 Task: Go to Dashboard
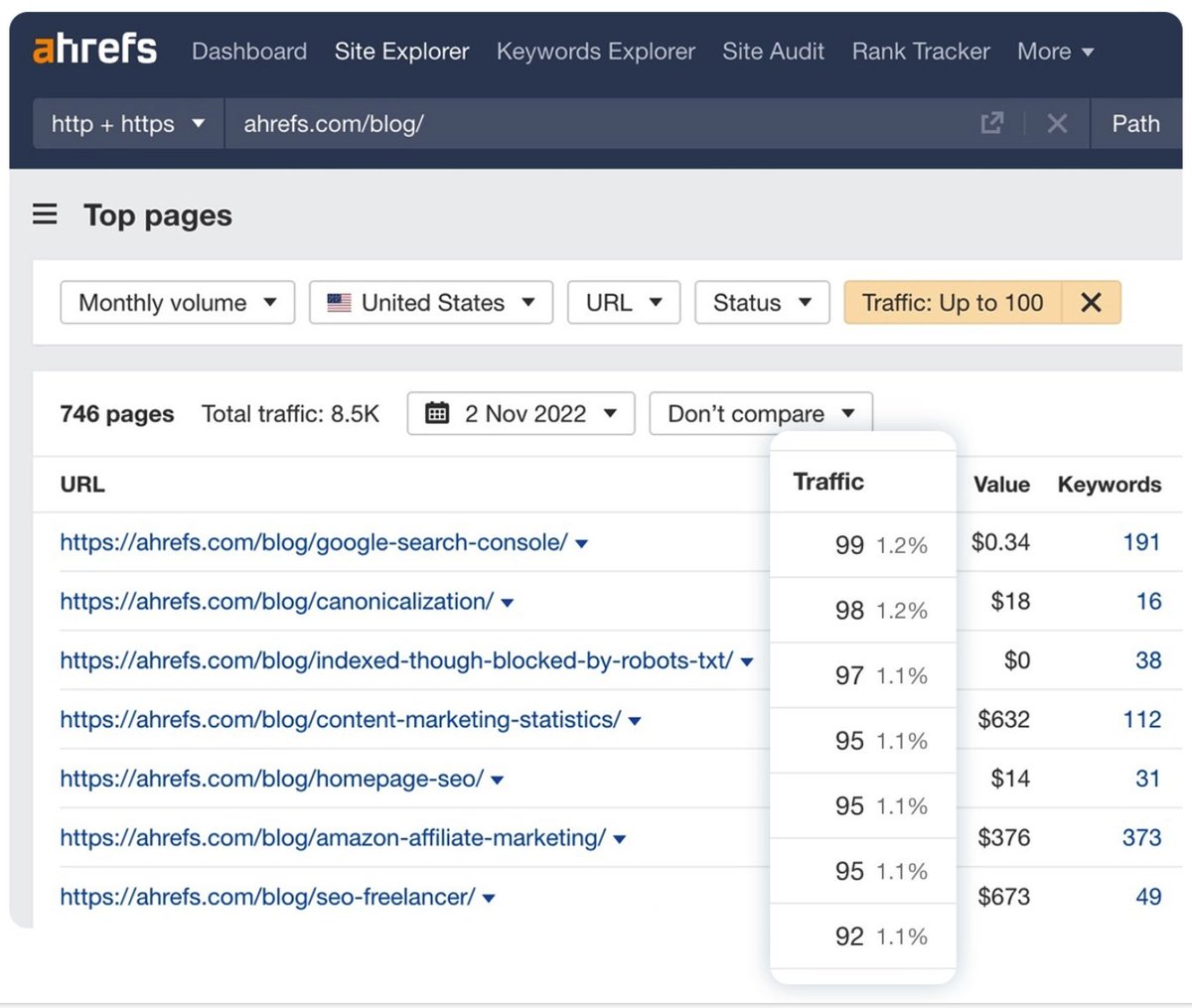coord(249,51)
